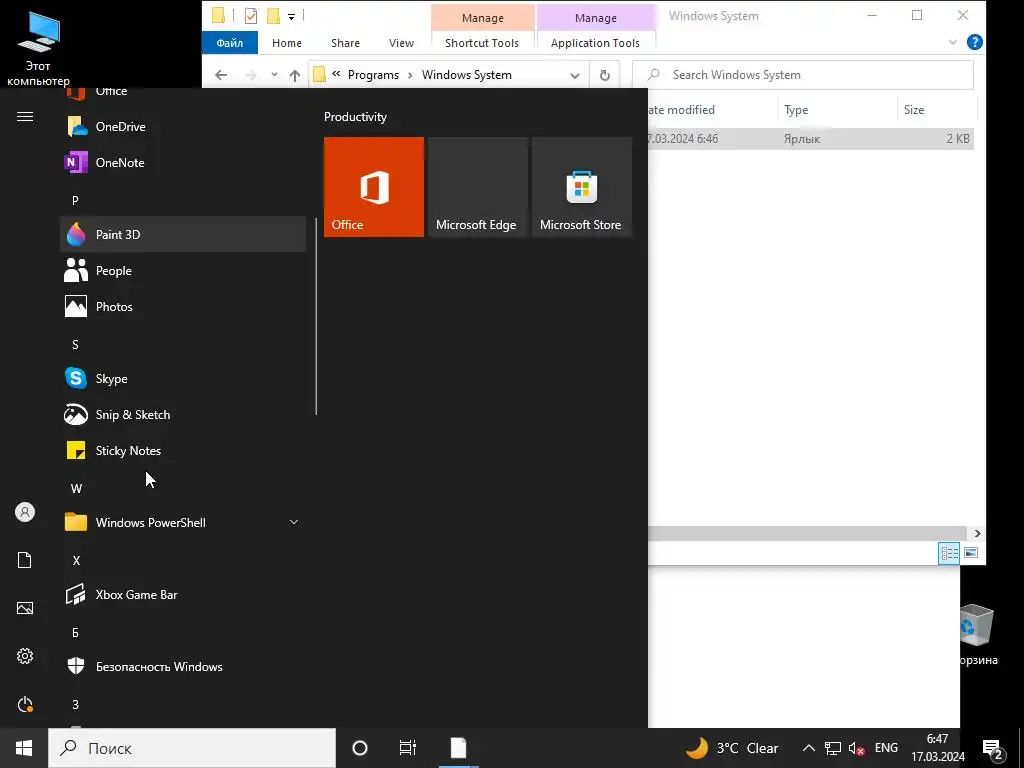Click the Windows System breadcrumb
Screen dimensions: 1024x768
click(x=466, y=75)
